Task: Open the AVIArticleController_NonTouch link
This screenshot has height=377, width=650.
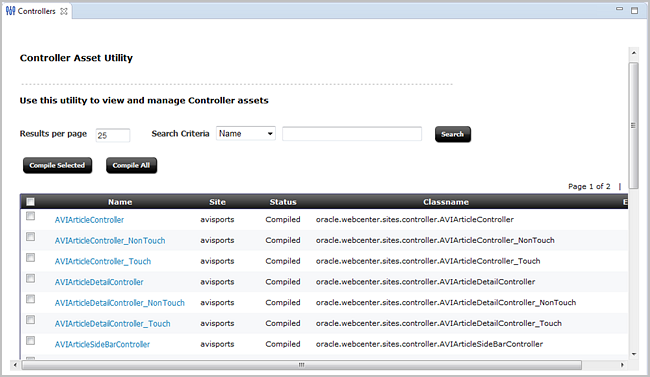Action: click(x=110, y=241)
